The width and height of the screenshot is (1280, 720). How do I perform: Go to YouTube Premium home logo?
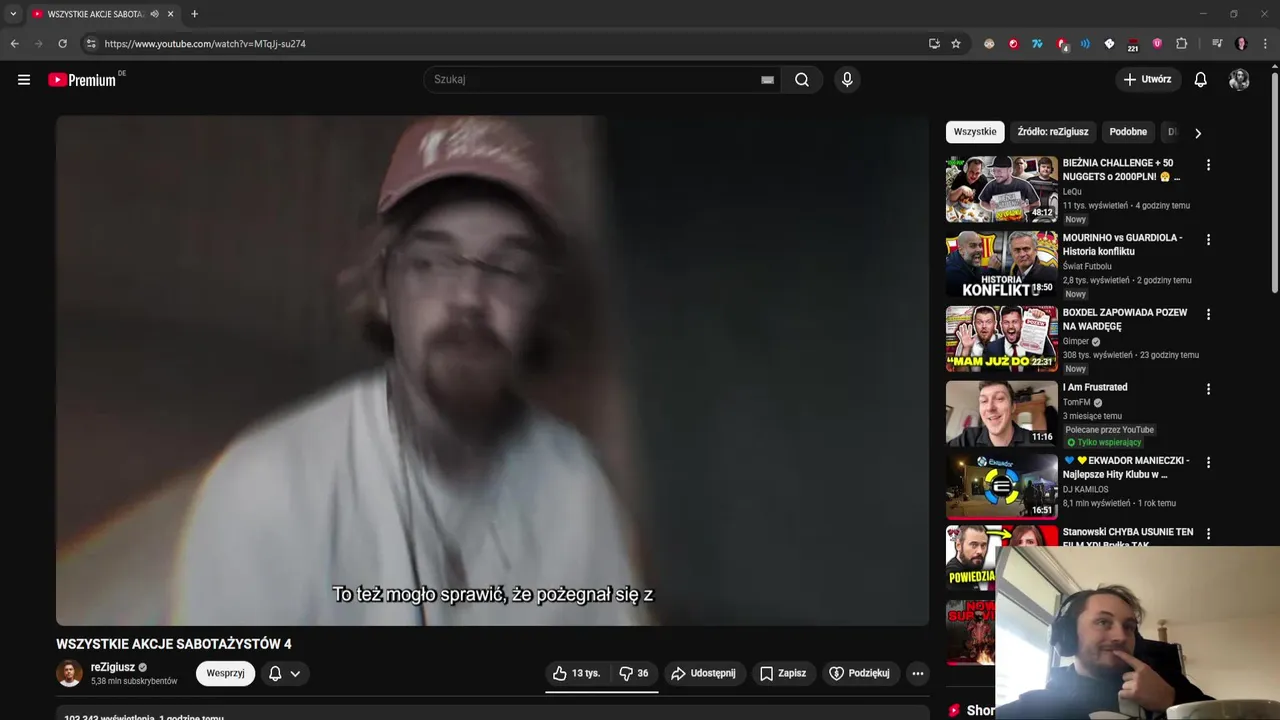point(84,80)
